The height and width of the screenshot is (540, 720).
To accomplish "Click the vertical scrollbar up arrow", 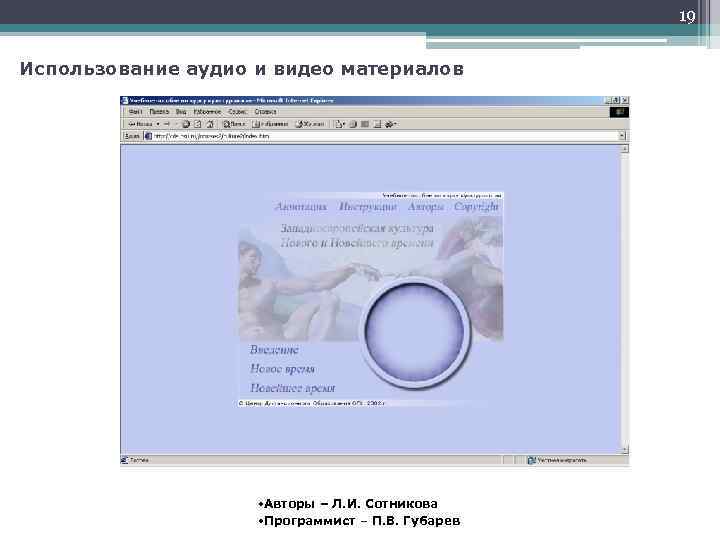I will coord(624,149).
